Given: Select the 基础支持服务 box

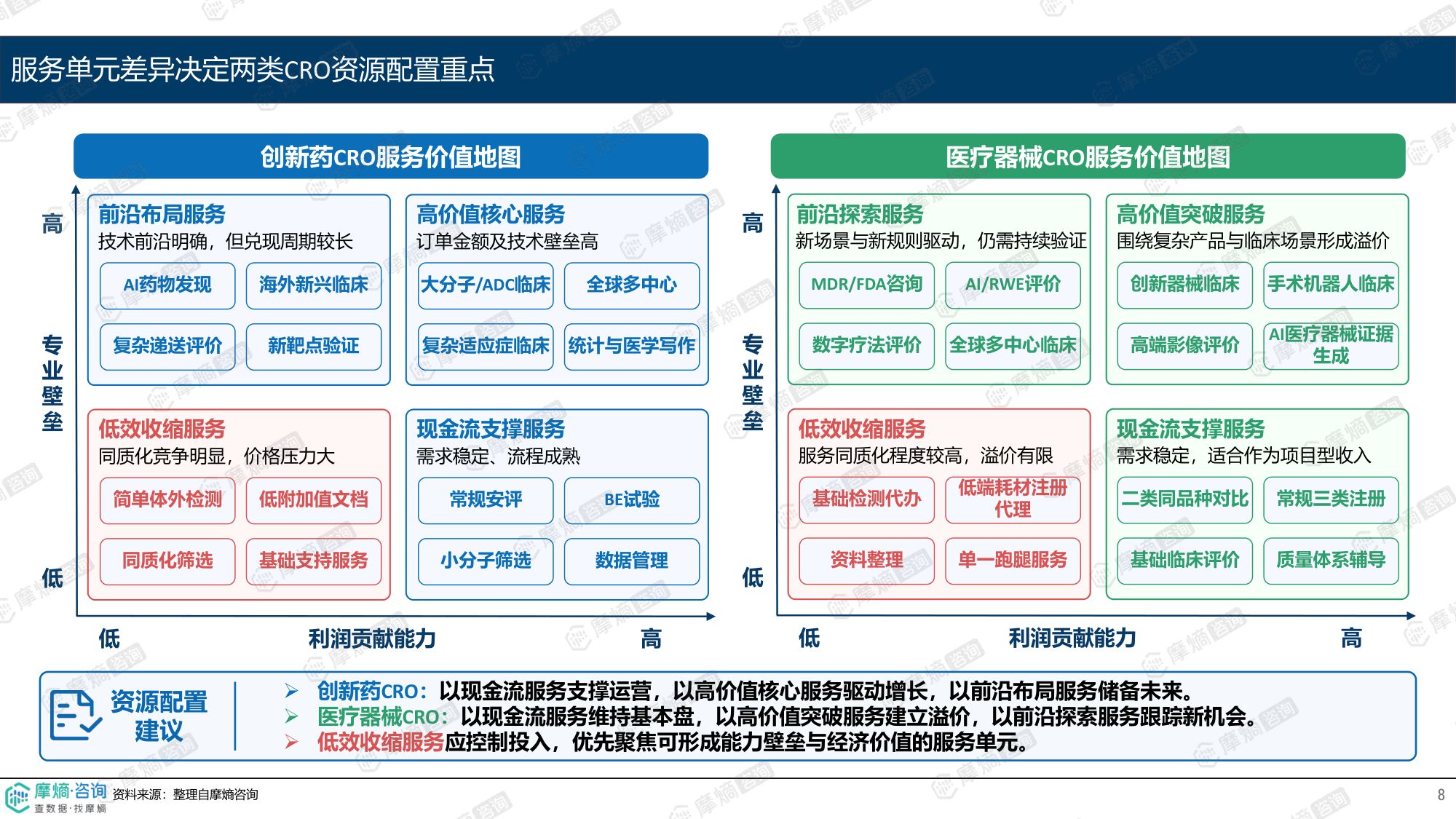Looking at the screenshot, I should click(x=314, y=561).
